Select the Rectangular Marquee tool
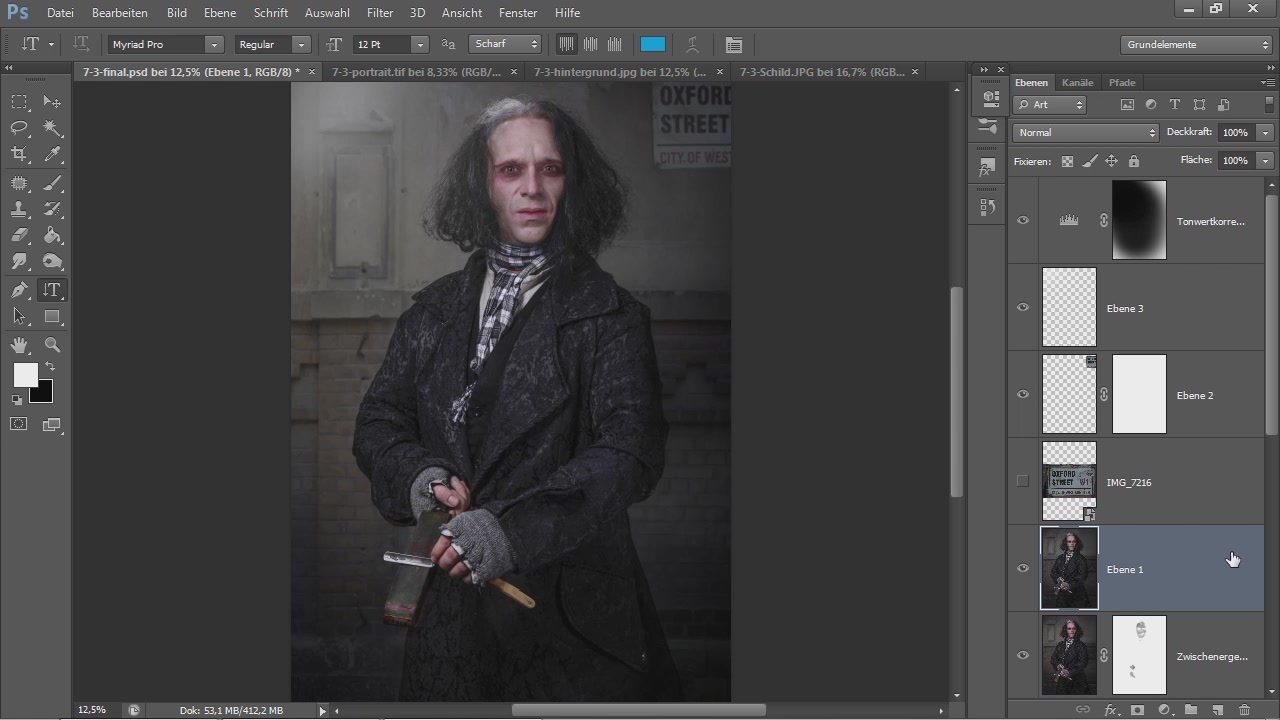1280x720 pixels. (x=19, y=102)
